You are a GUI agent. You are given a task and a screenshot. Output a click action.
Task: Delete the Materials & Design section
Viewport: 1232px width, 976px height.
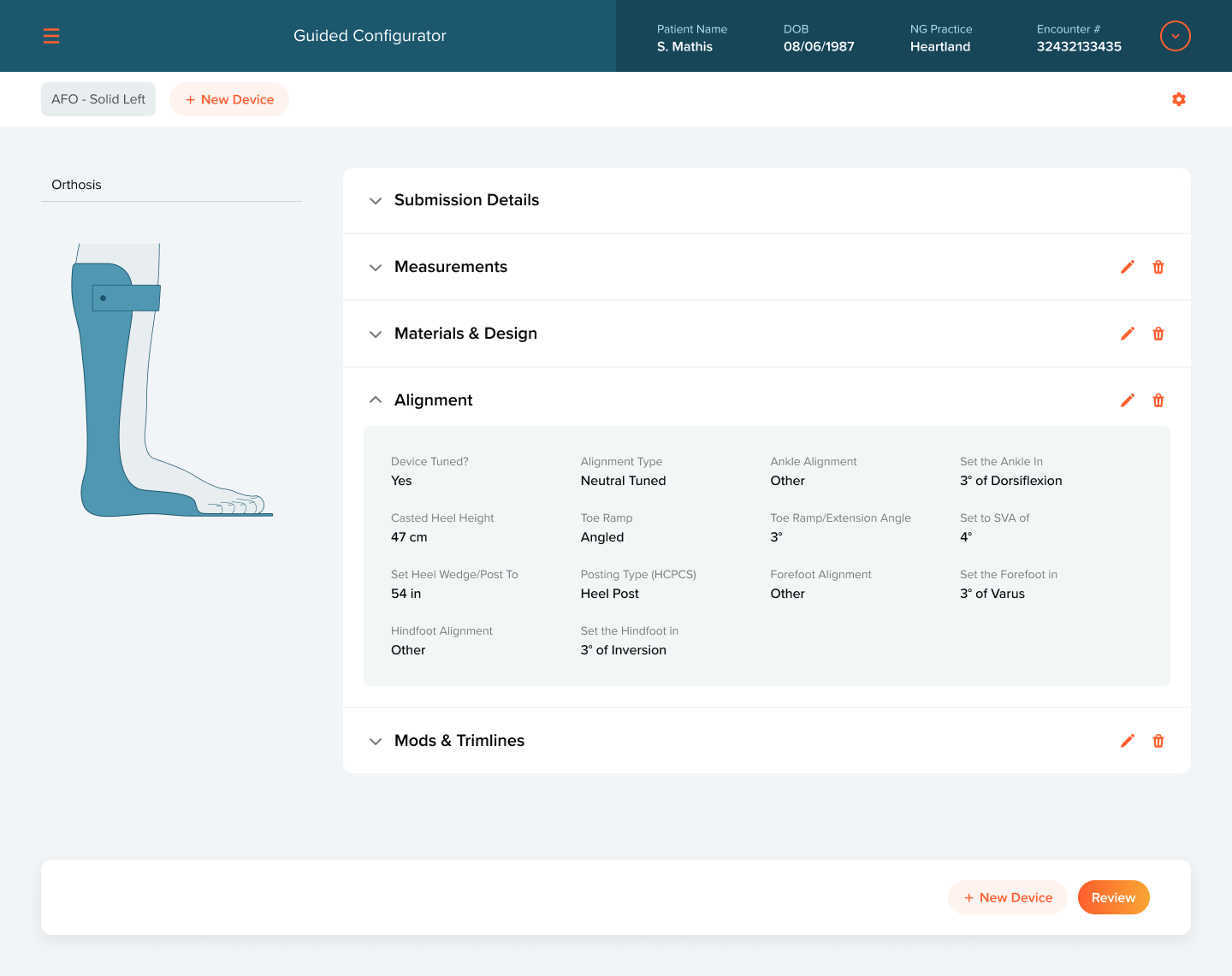1158,334
